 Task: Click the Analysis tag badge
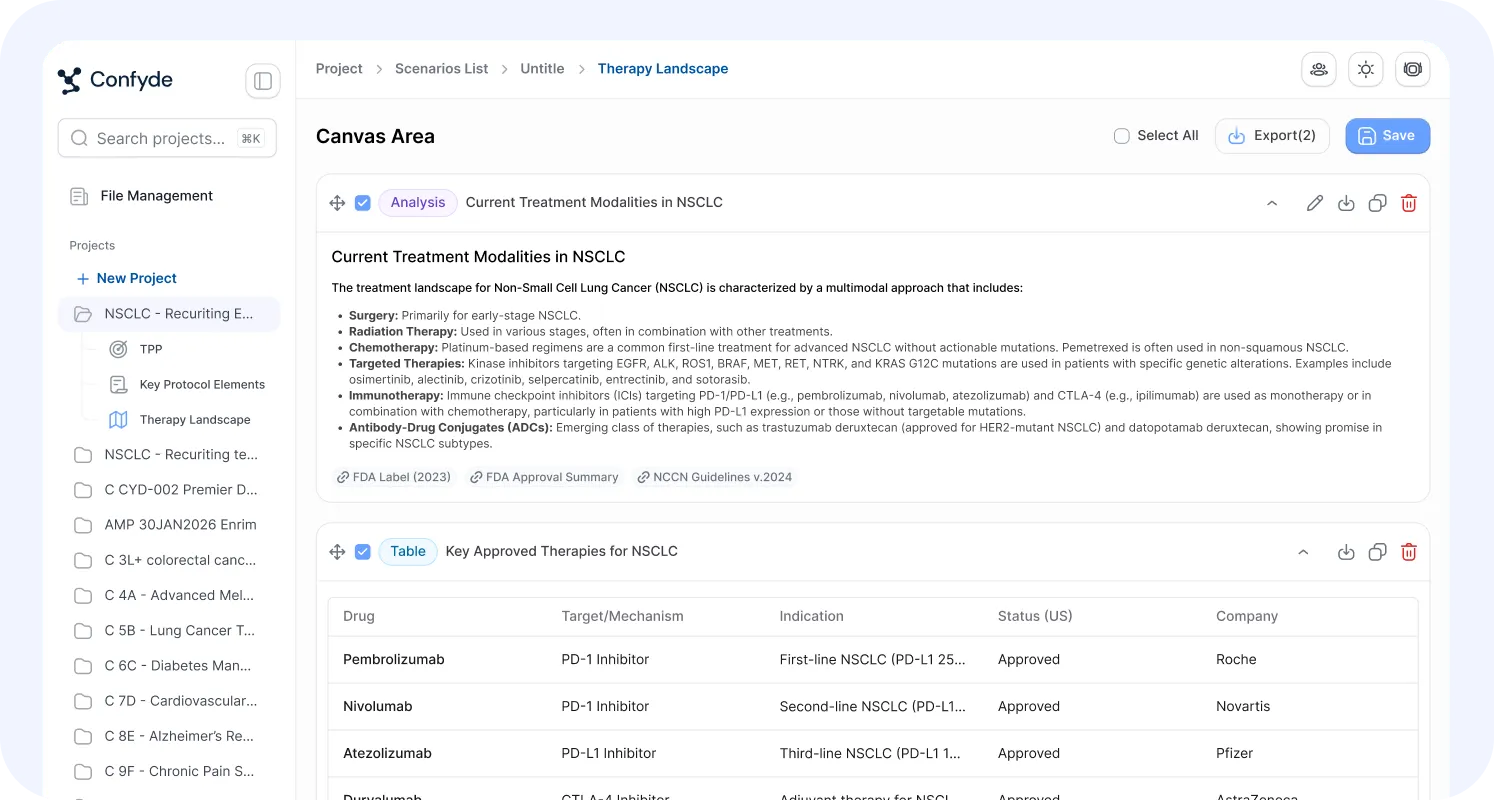tap(418, 203)
